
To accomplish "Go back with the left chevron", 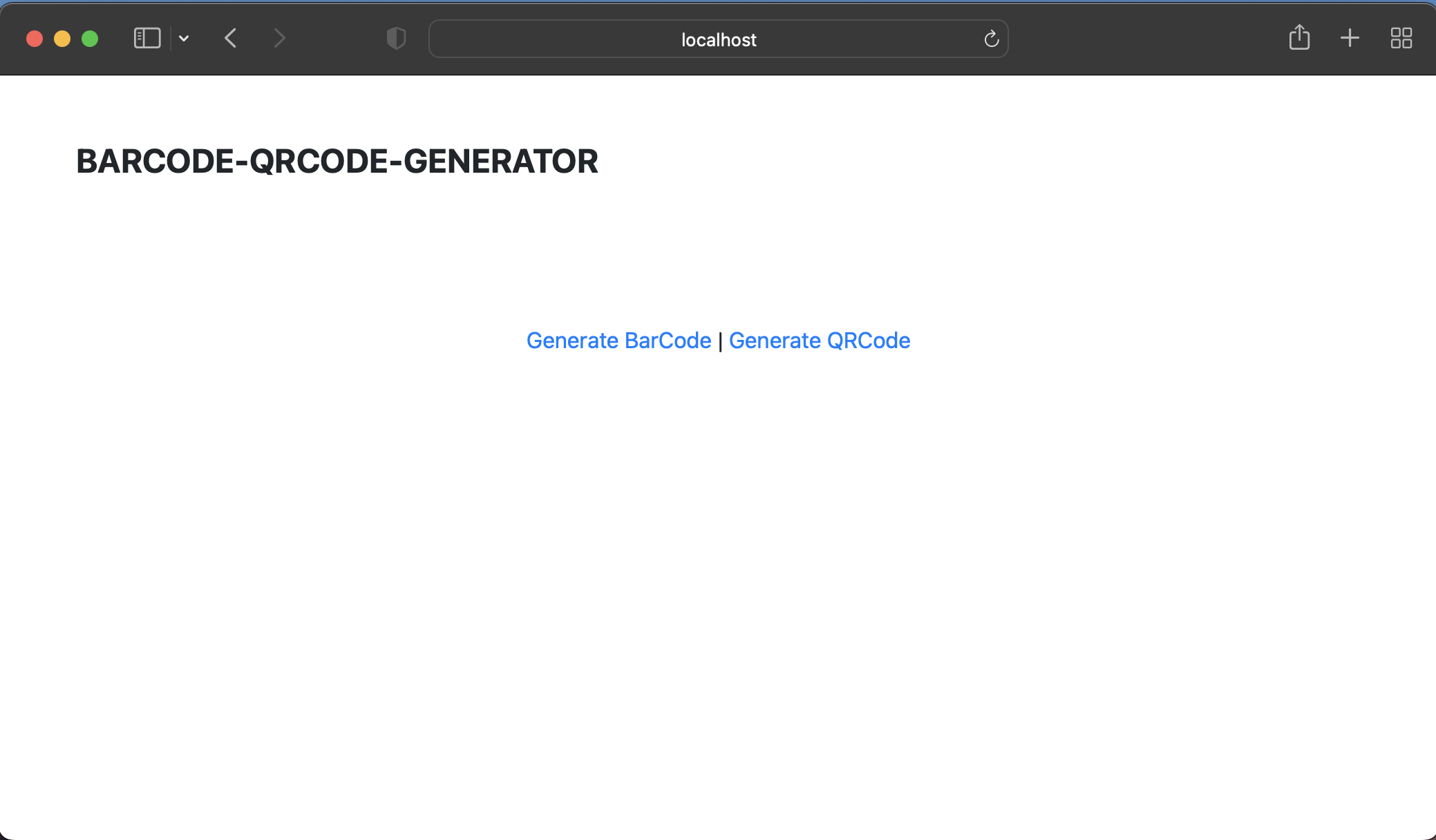I will click(231, 38).
